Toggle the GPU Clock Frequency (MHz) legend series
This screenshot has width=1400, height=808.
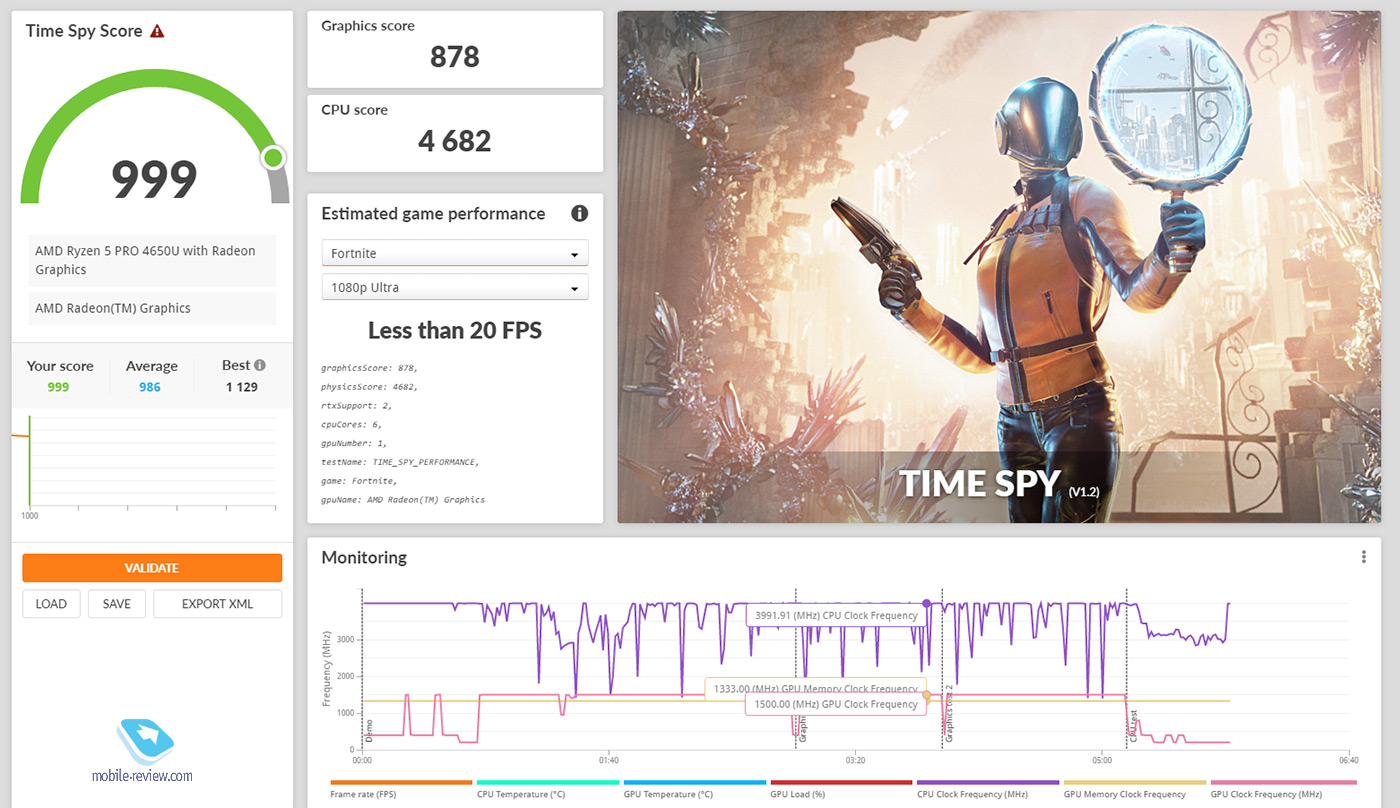tap(1282, 788)
